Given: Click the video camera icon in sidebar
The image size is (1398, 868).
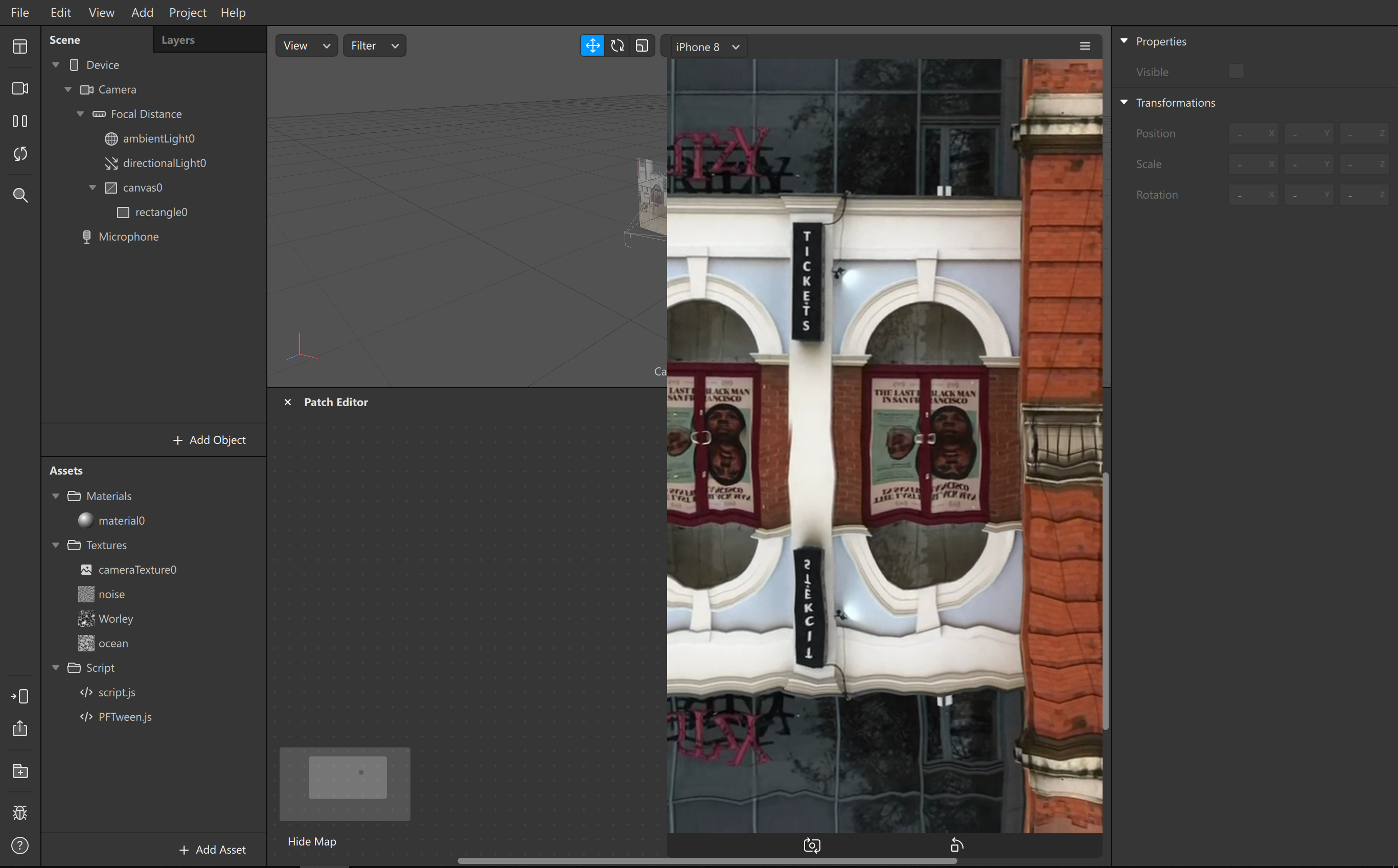Looking at the screenshot, I should (x=20, y=88).
